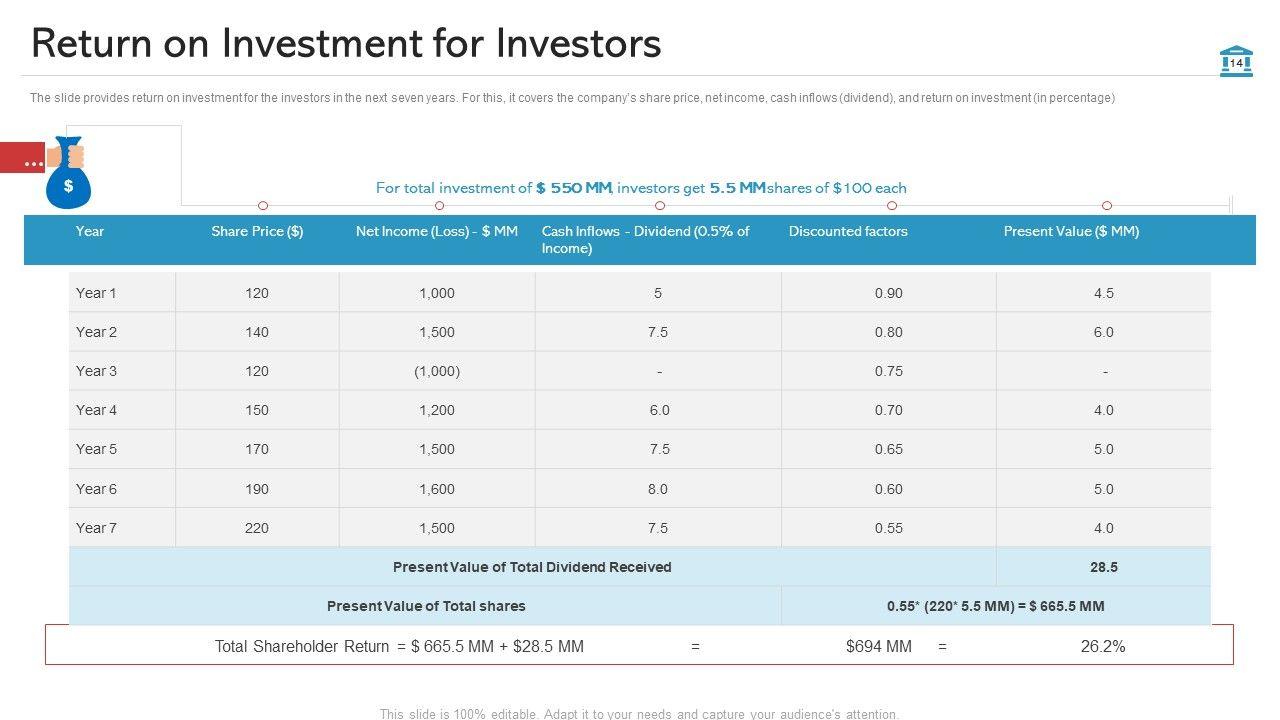Click the slide title Return on Investment
The height and width of the screenshot is (720, 1280).
346,44
